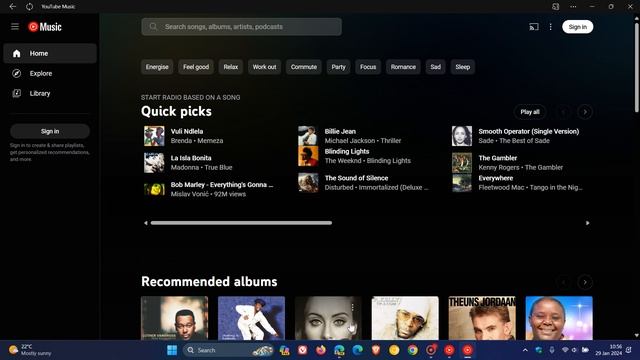Viewport: 640px width, 360px height.
Task: Open the first recommended album cover
Action: [x=174, y=318]
